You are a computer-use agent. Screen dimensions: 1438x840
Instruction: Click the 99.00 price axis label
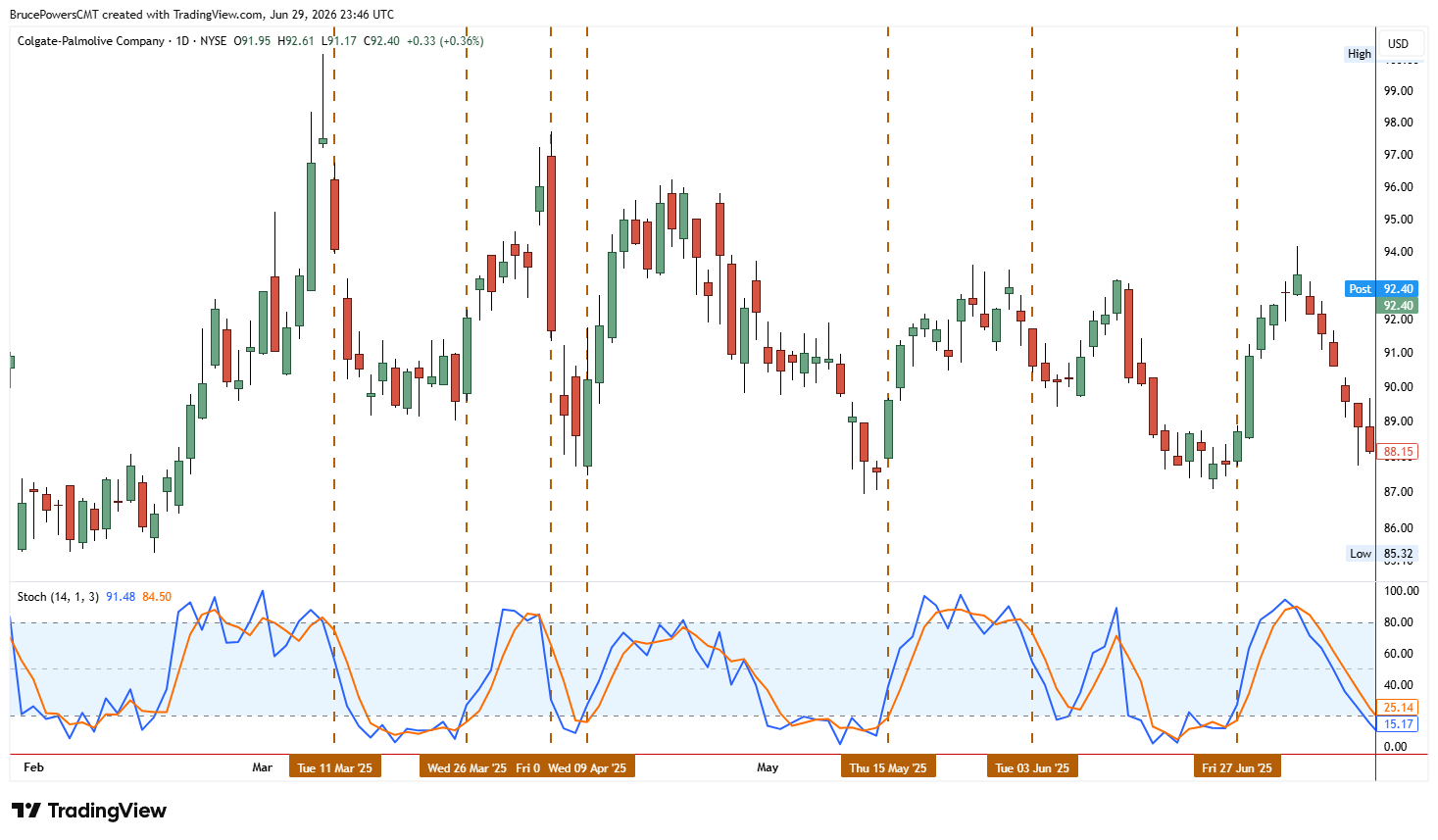coord(1398,91)
